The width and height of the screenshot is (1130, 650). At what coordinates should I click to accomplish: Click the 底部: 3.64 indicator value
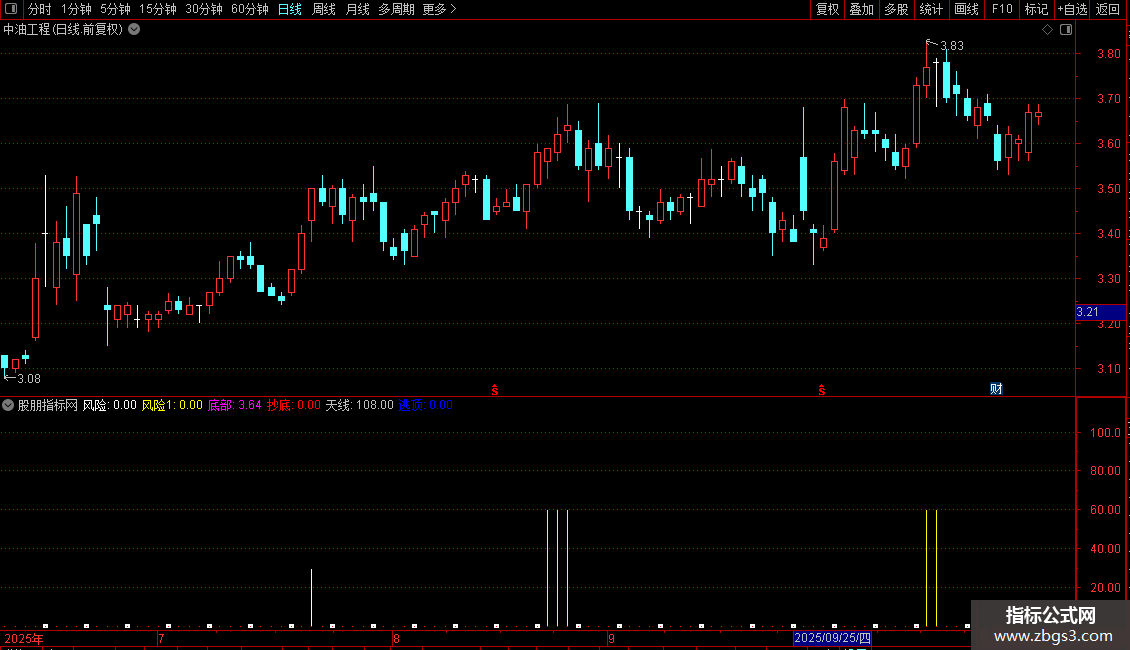tap(234, 405)
